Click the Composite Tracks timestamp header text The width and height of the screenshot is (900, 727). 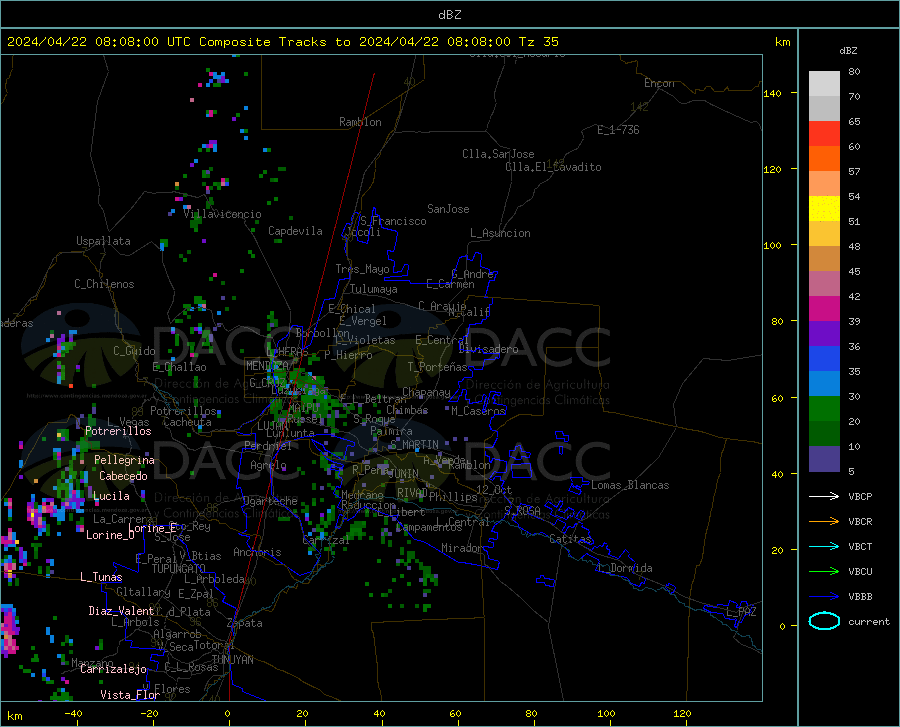coord(282,42)
